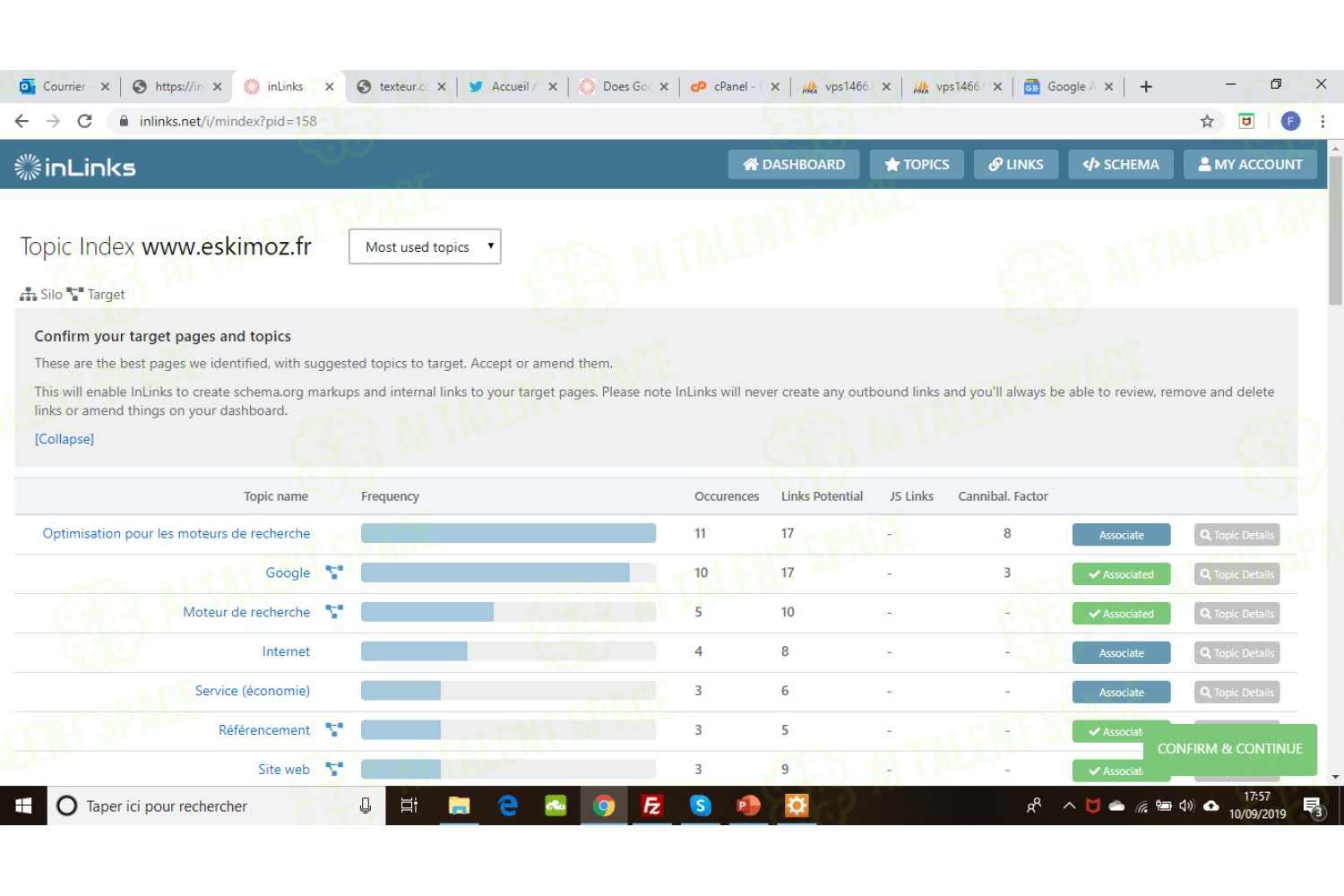1344x896 pixels.
Task: Click the Silo hierarchy icon
Action: pyautogui.click(x=29, y=294)
